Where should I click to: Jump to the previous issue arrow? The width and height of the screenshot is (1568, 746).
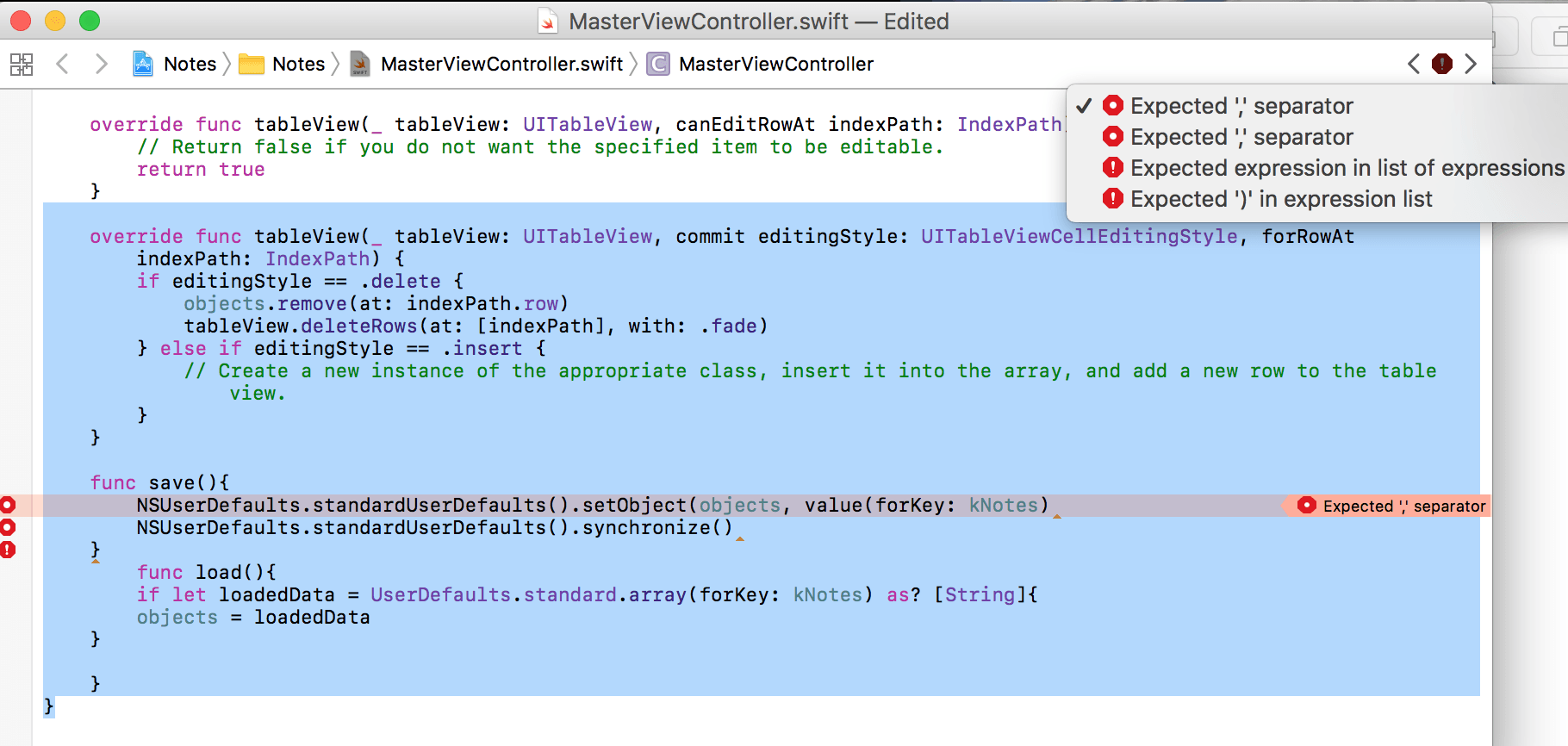[1413, 64]
